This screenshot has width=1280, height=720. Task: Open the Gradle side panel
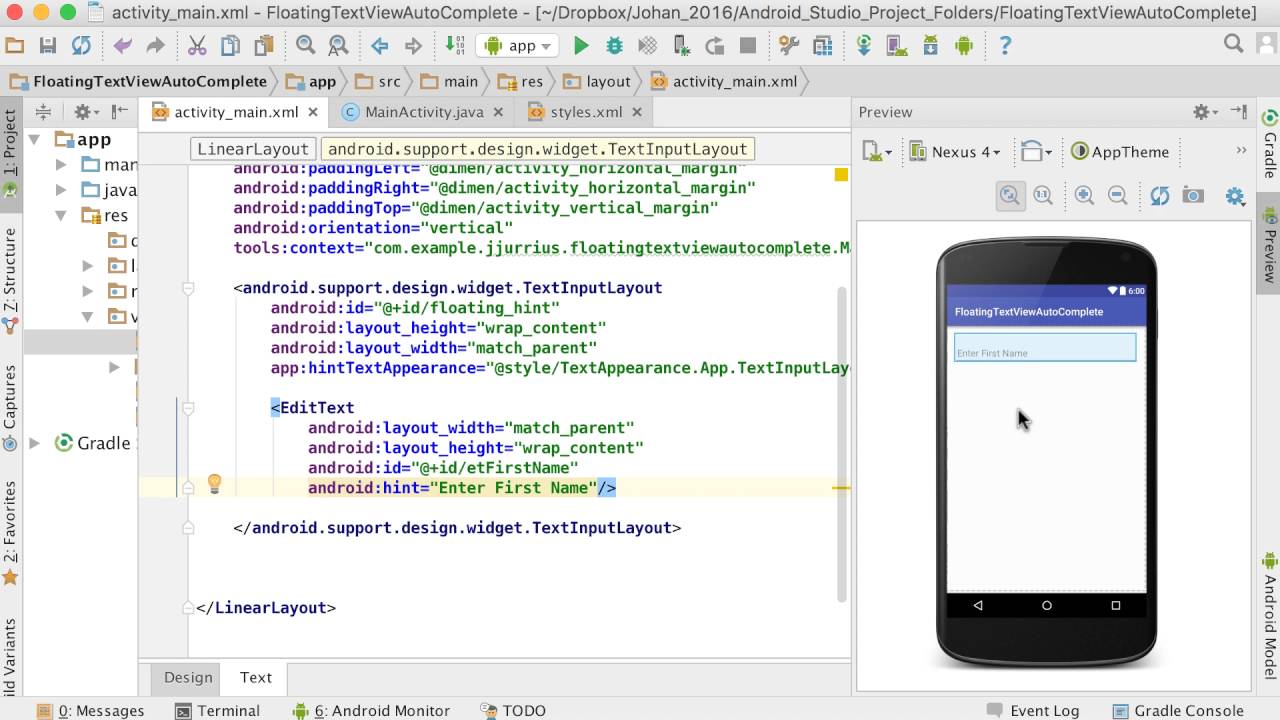coord(1269,144)
